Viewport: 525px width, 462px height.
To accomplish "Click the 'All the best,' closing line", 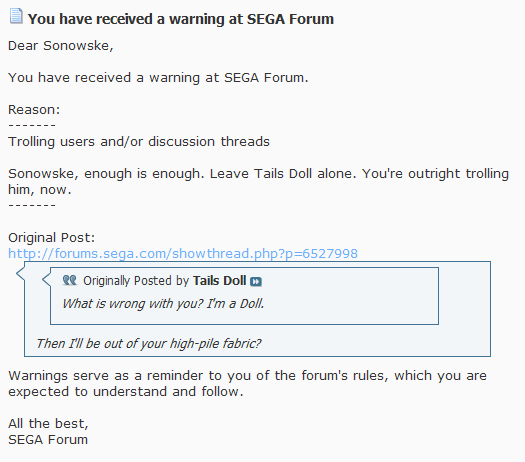I will click(48, 424).
